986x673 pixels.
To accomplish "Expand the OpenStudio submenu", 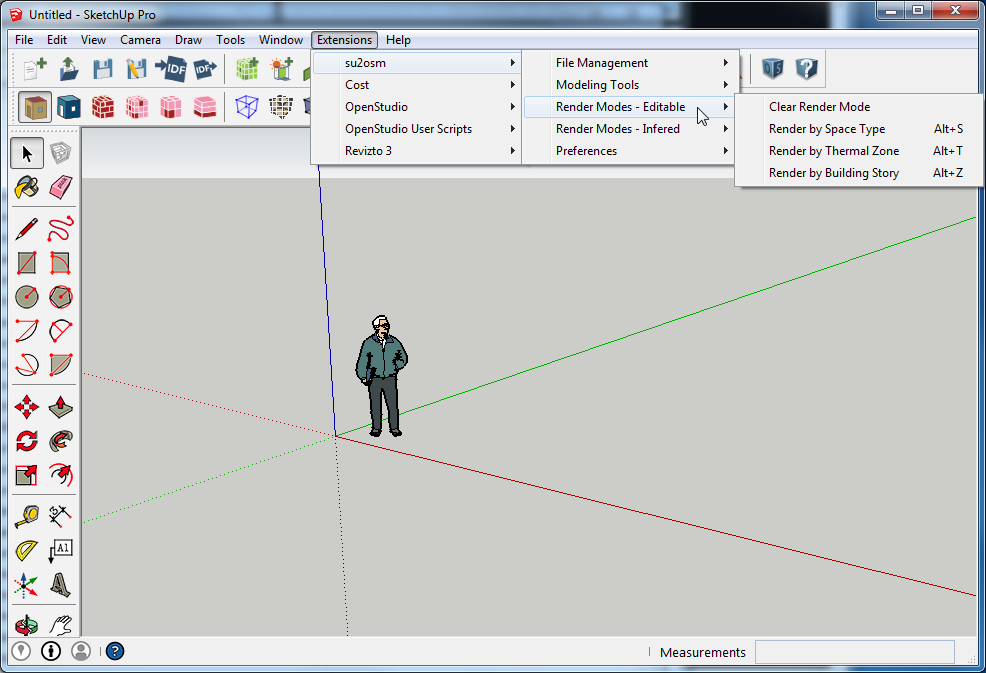I will 416,107.
